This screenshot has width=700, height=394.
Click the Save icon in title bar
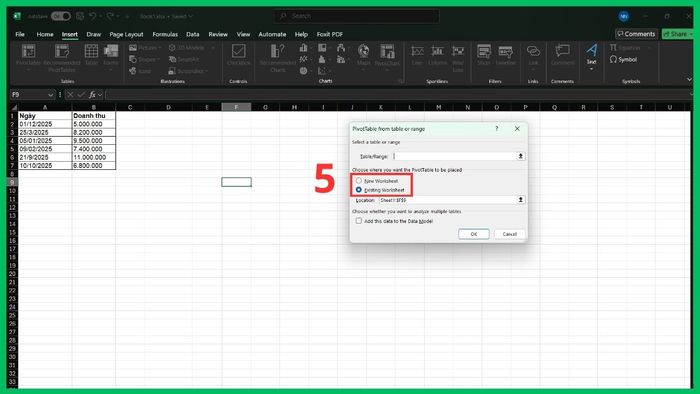pos(80,16)
